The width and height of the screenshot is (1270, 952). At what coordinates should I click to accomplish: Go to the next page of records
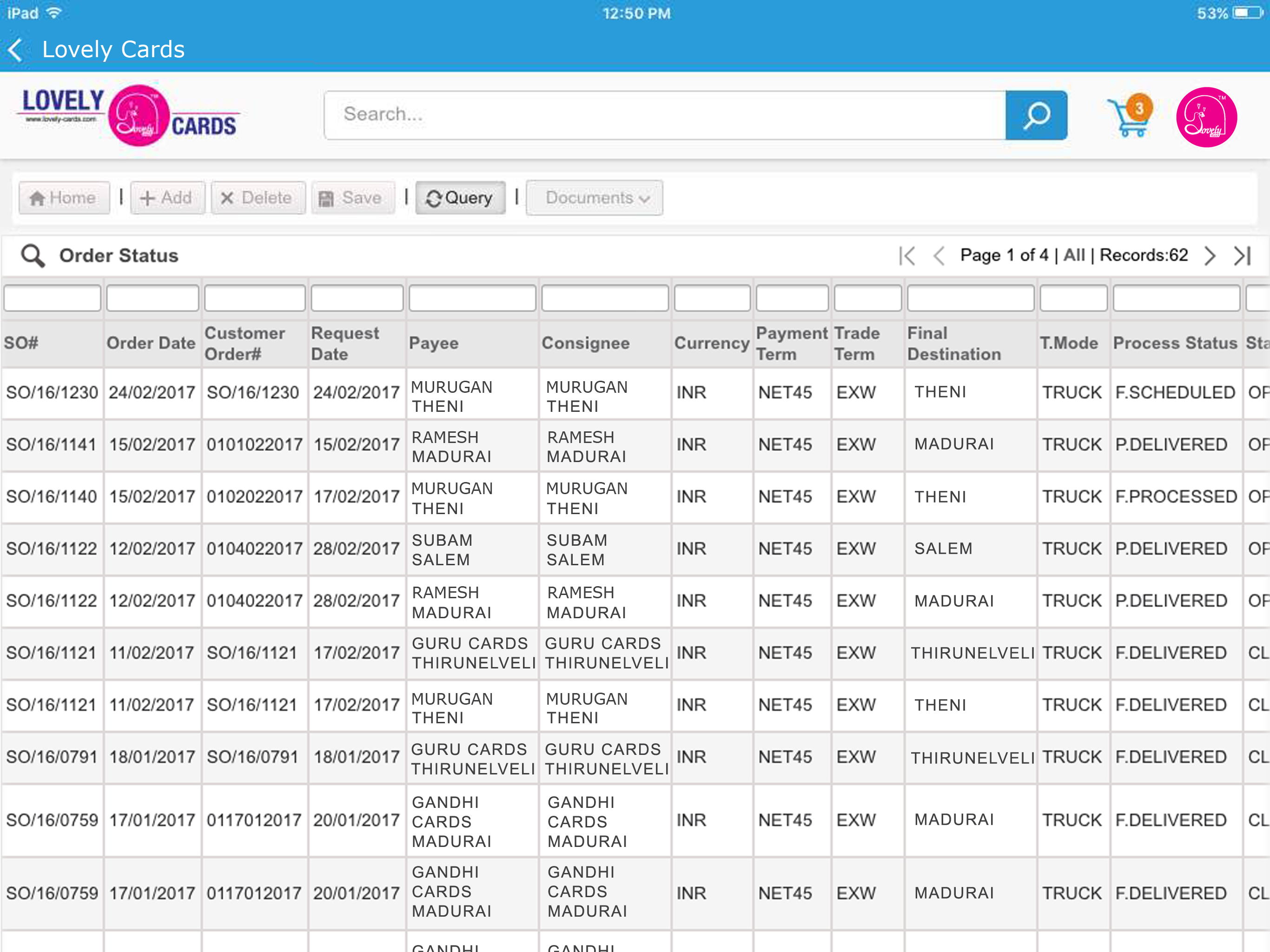pyautogui.click(x=1210, y=256)
